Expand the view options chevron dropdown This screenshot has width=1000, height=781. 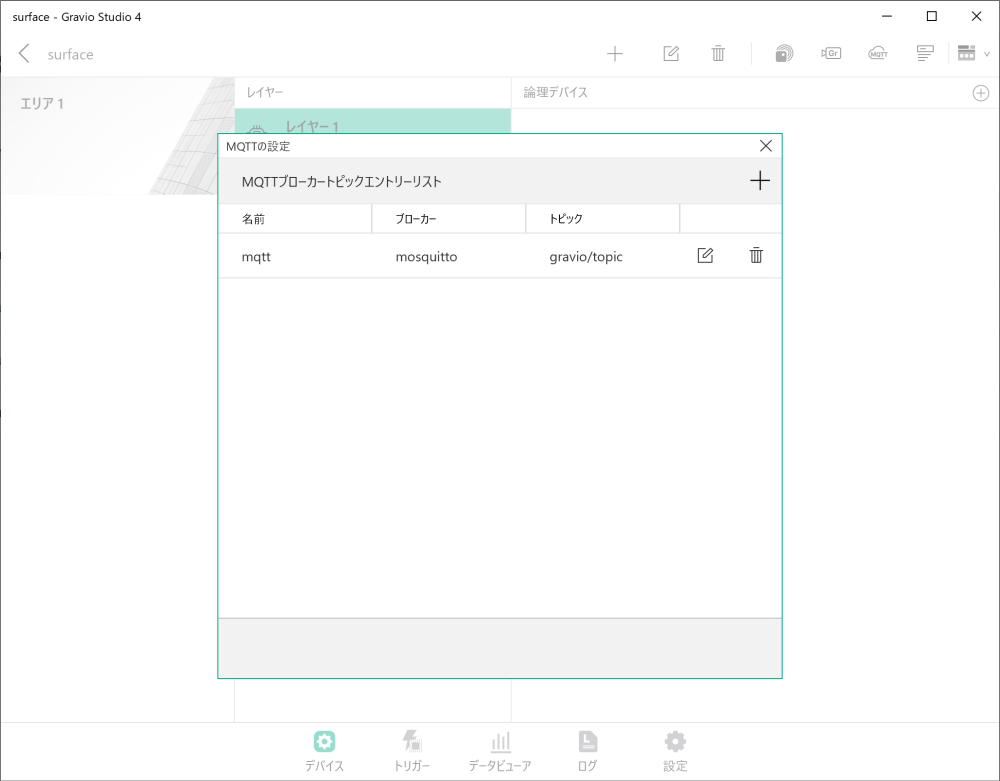tap(987, 53)
